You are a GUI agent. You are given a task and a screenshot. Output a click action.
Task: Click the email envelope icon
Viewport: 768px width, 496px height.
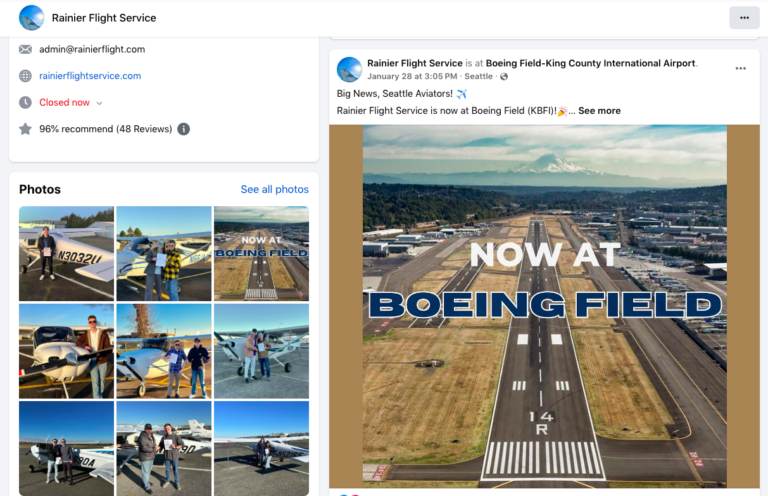25,49
